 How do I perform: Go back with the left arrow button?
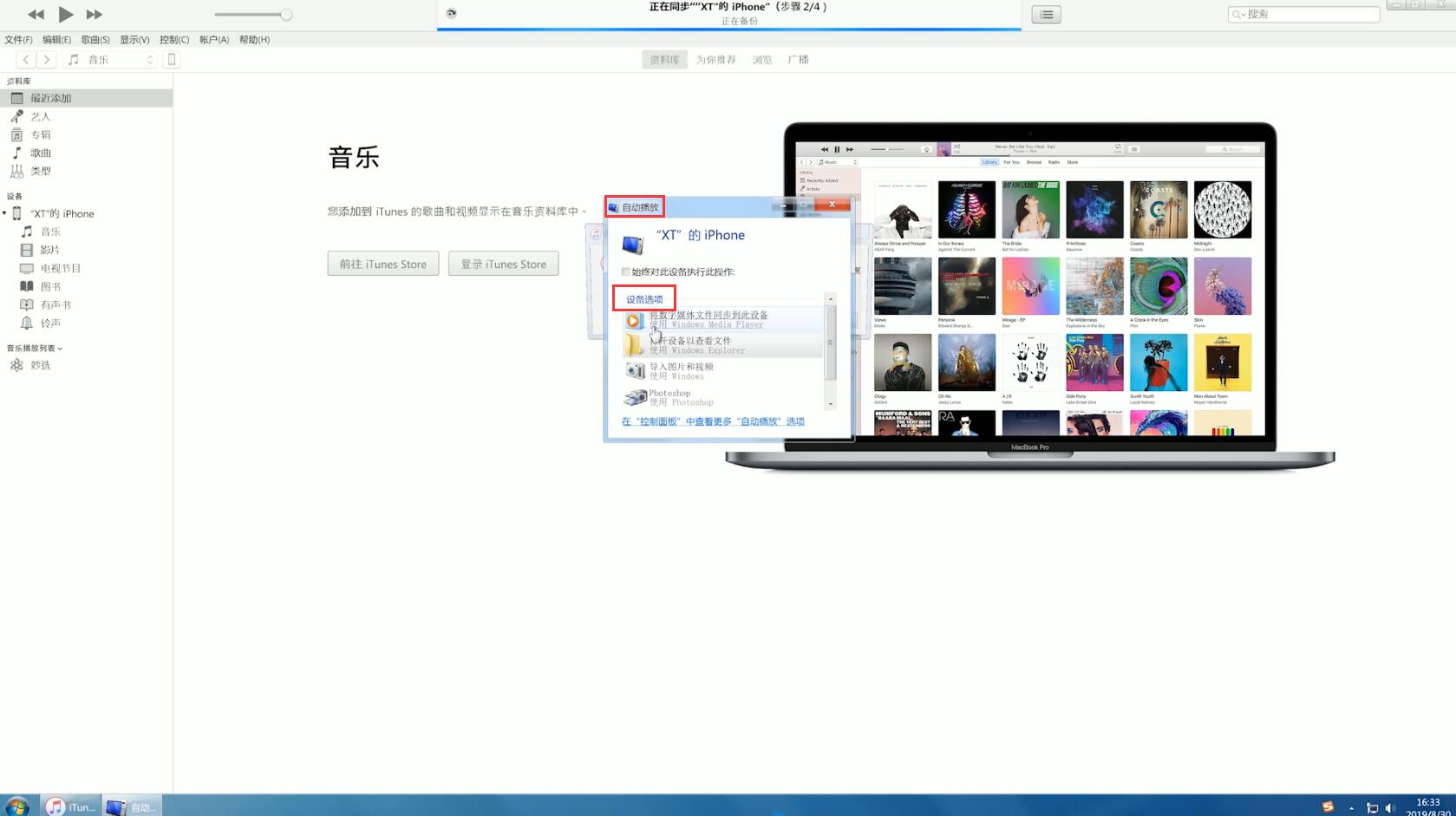[x=26, y=59]
